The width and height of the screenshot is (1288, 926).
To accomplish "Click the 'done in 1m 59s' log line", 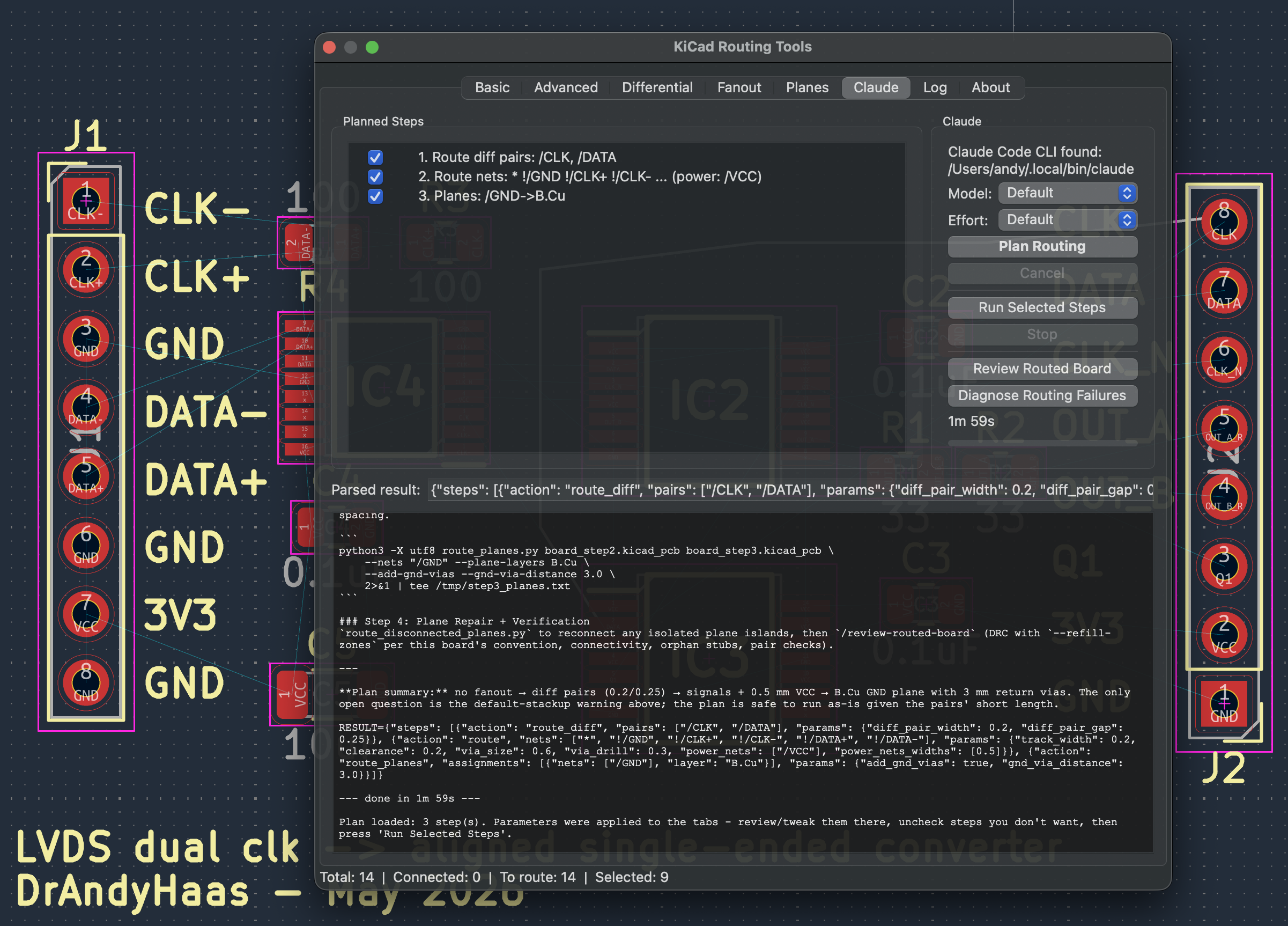I will [x=409, y=798].
